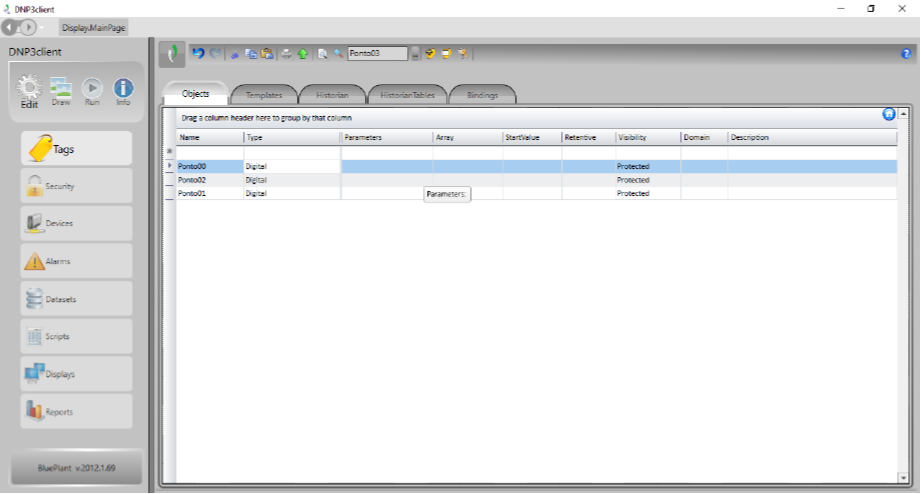Click the paste clipboard icon
Screen dimensions: 921x494
coord(266,53)
